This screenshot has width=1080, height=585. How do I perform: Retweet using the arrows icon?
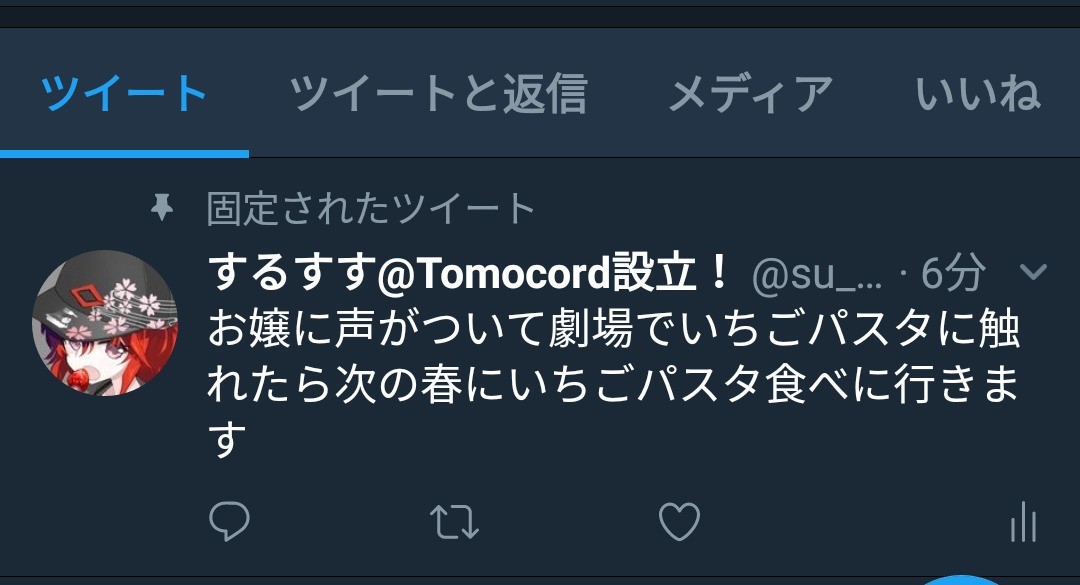pyautogui.click(x=454, y=522)
